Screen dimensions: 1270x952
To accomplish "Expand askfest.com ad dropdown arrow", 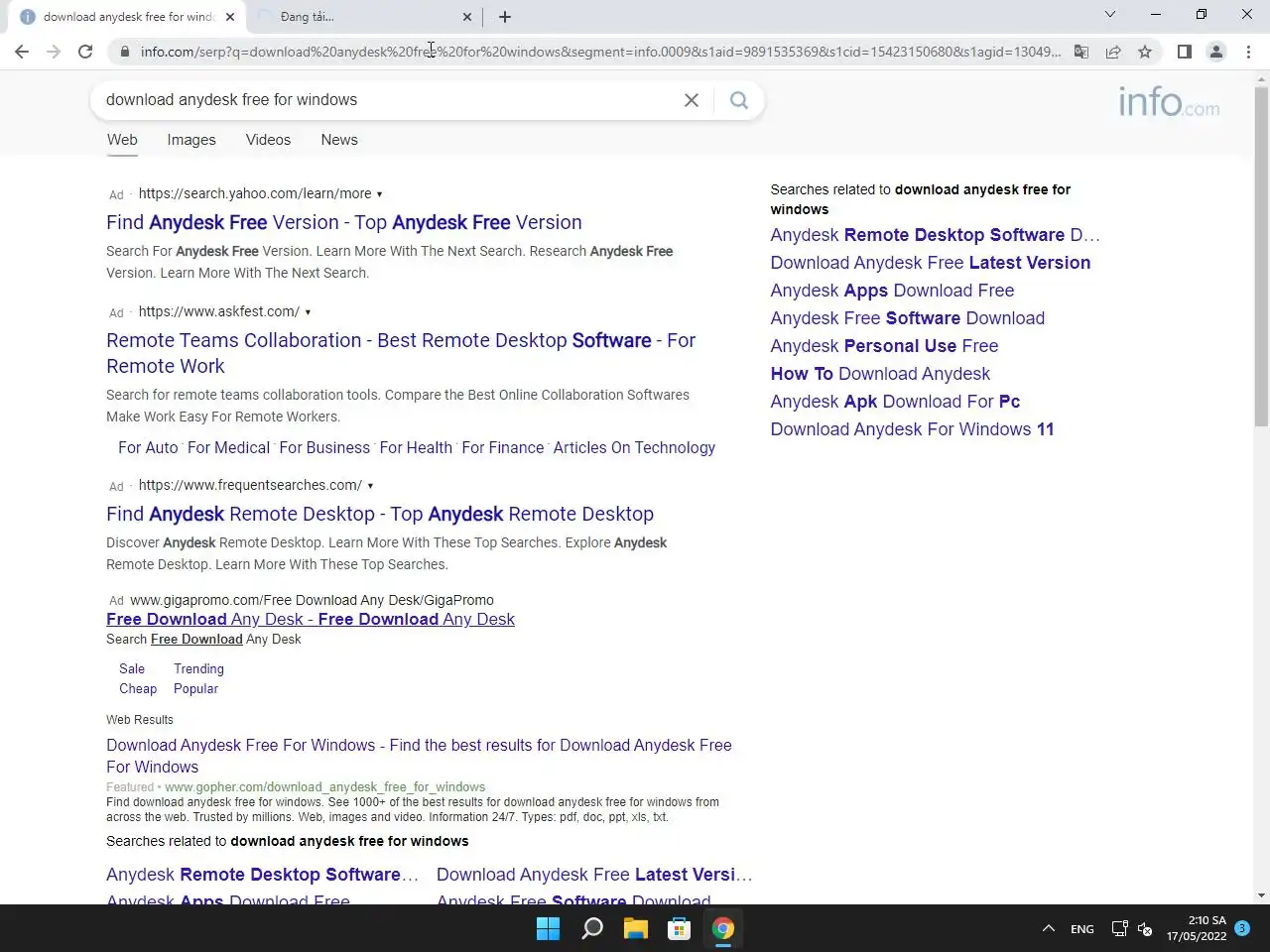I will click(308, 312).
